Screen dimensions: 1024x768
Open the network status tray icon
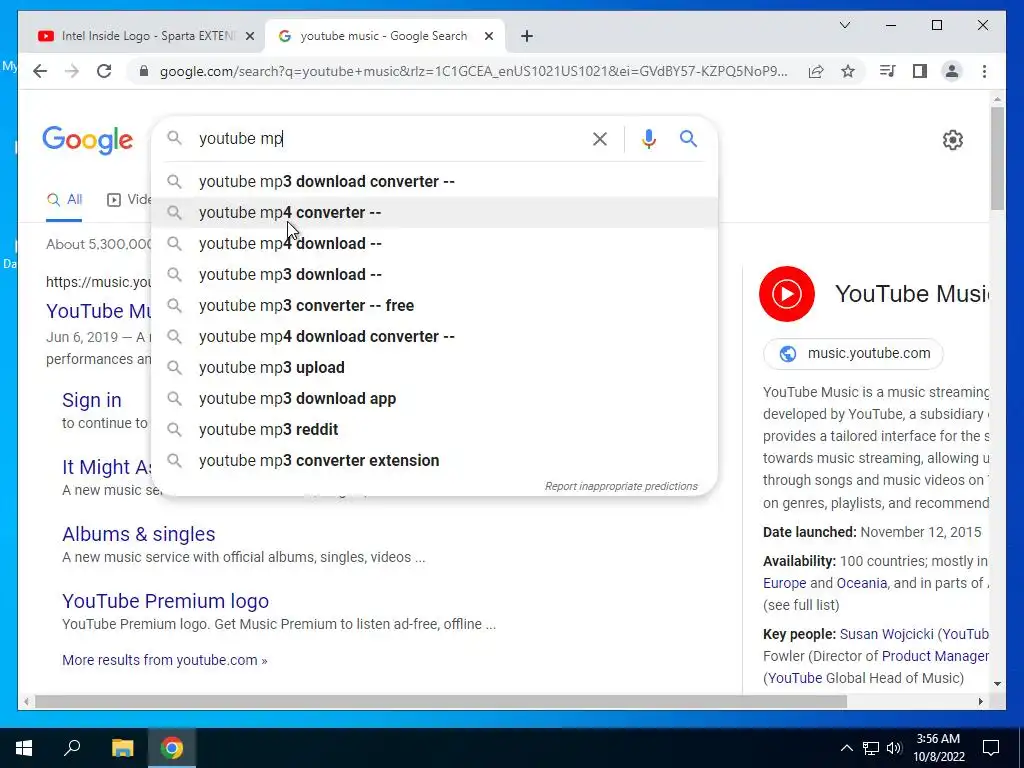871,748
